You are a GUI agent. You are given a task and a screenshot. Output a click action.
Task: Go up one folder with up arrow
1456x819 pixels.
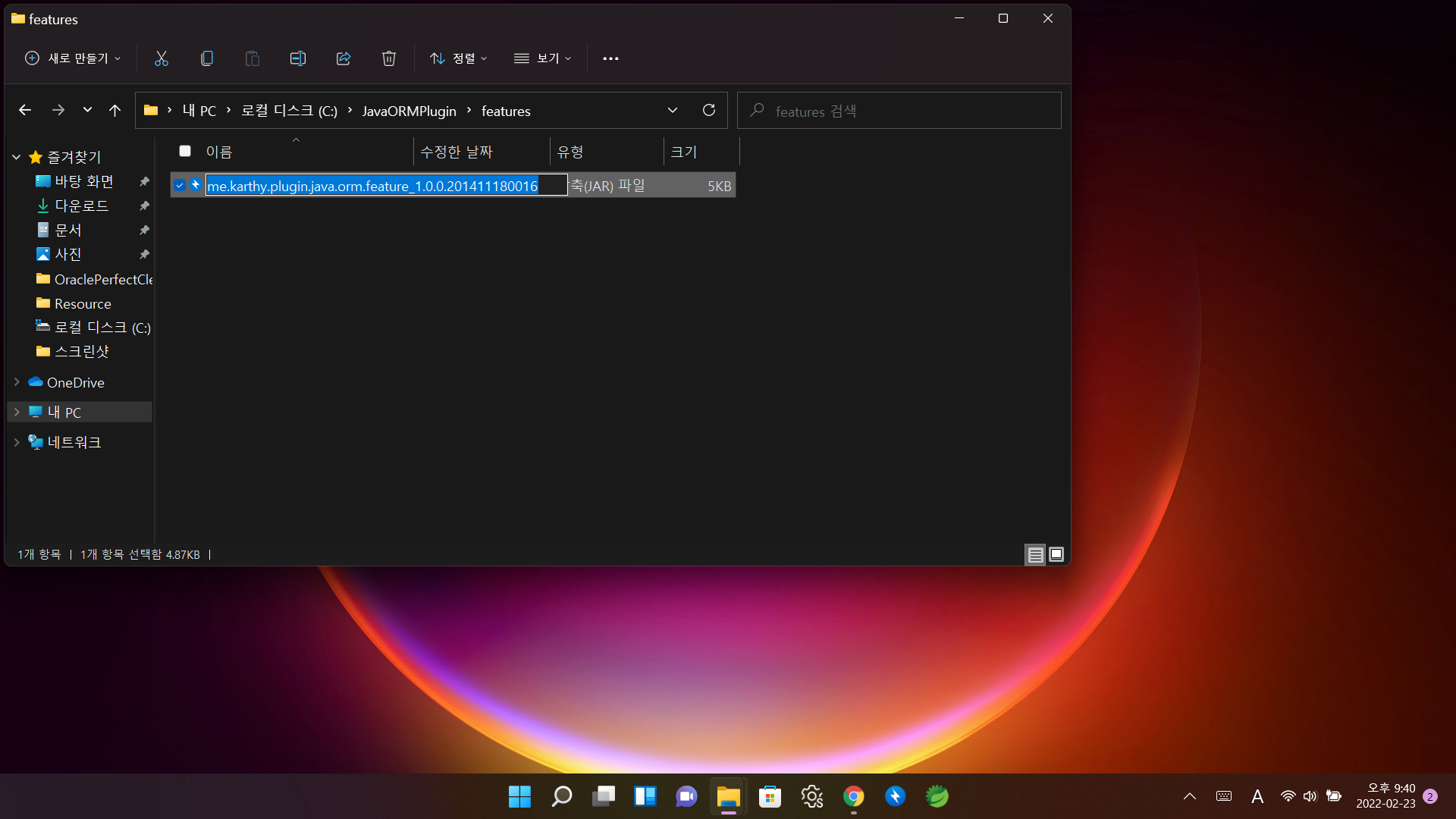[x=115, y=111]
